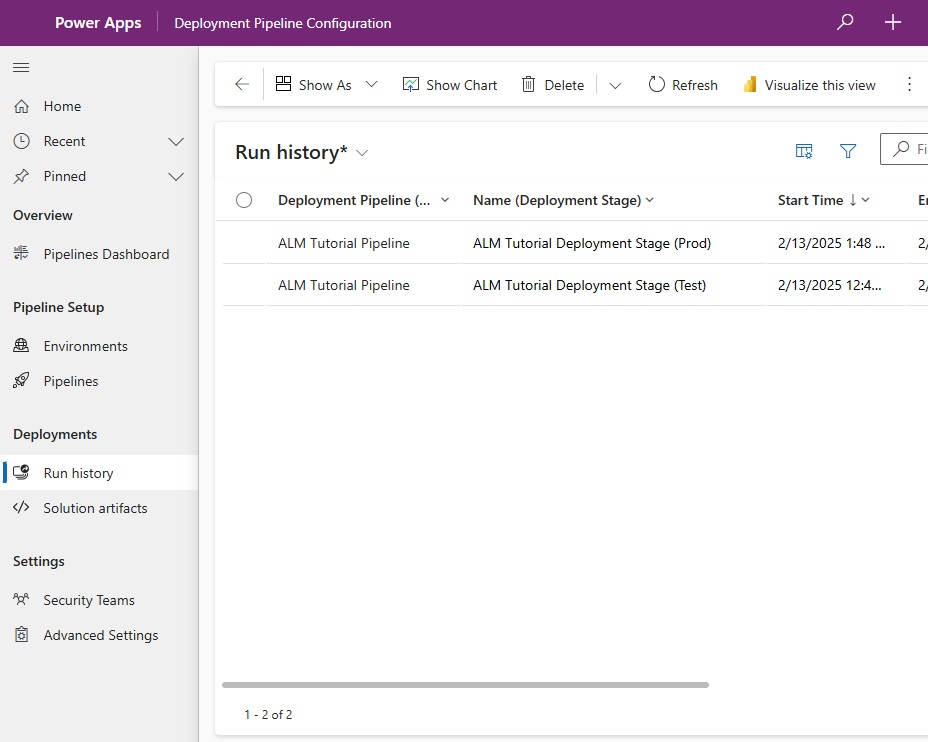Viewport: 928px width, 742px height.
Task: Open Name (Deployment Stage) column header menu
Action: [x=650, y=200]
